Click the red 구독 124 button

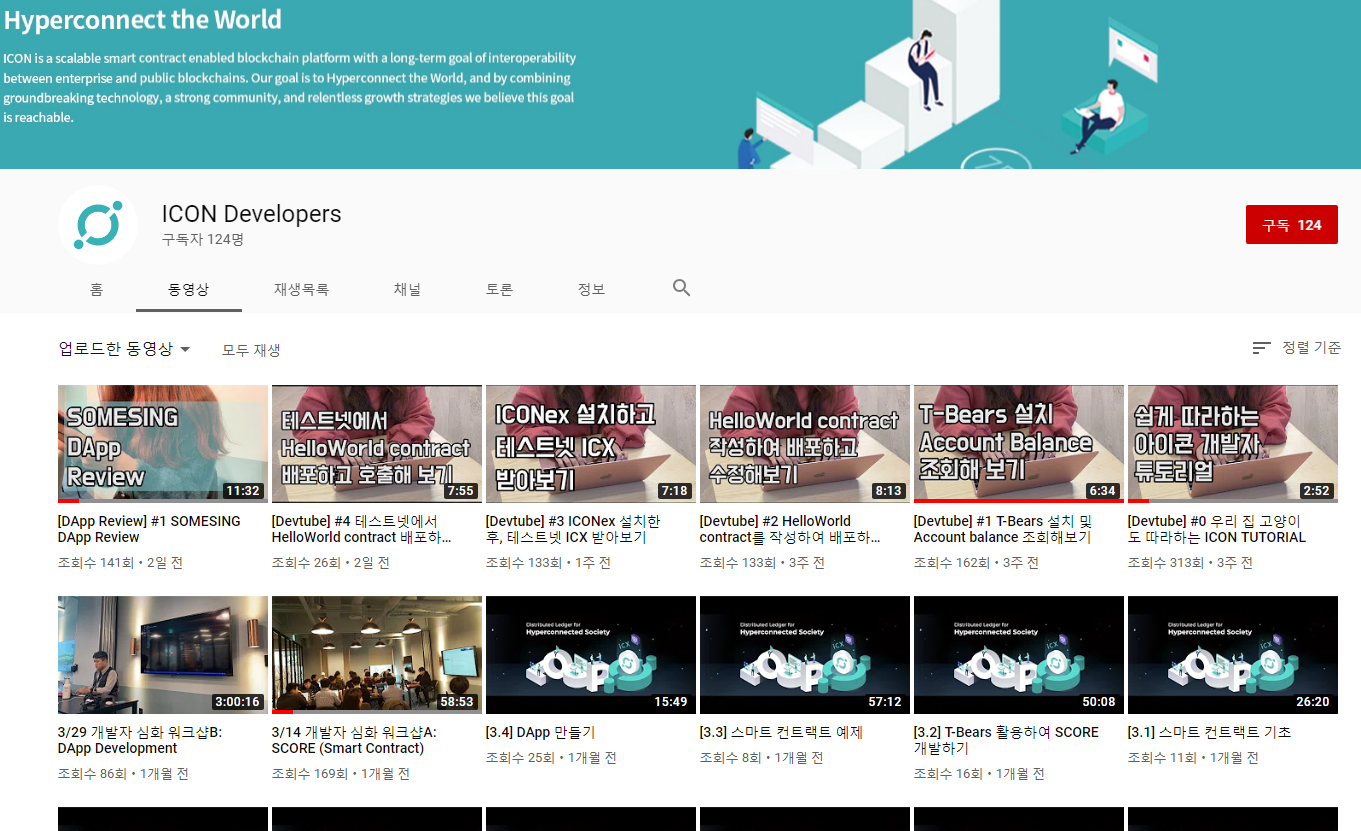(x=1291, y=225)
